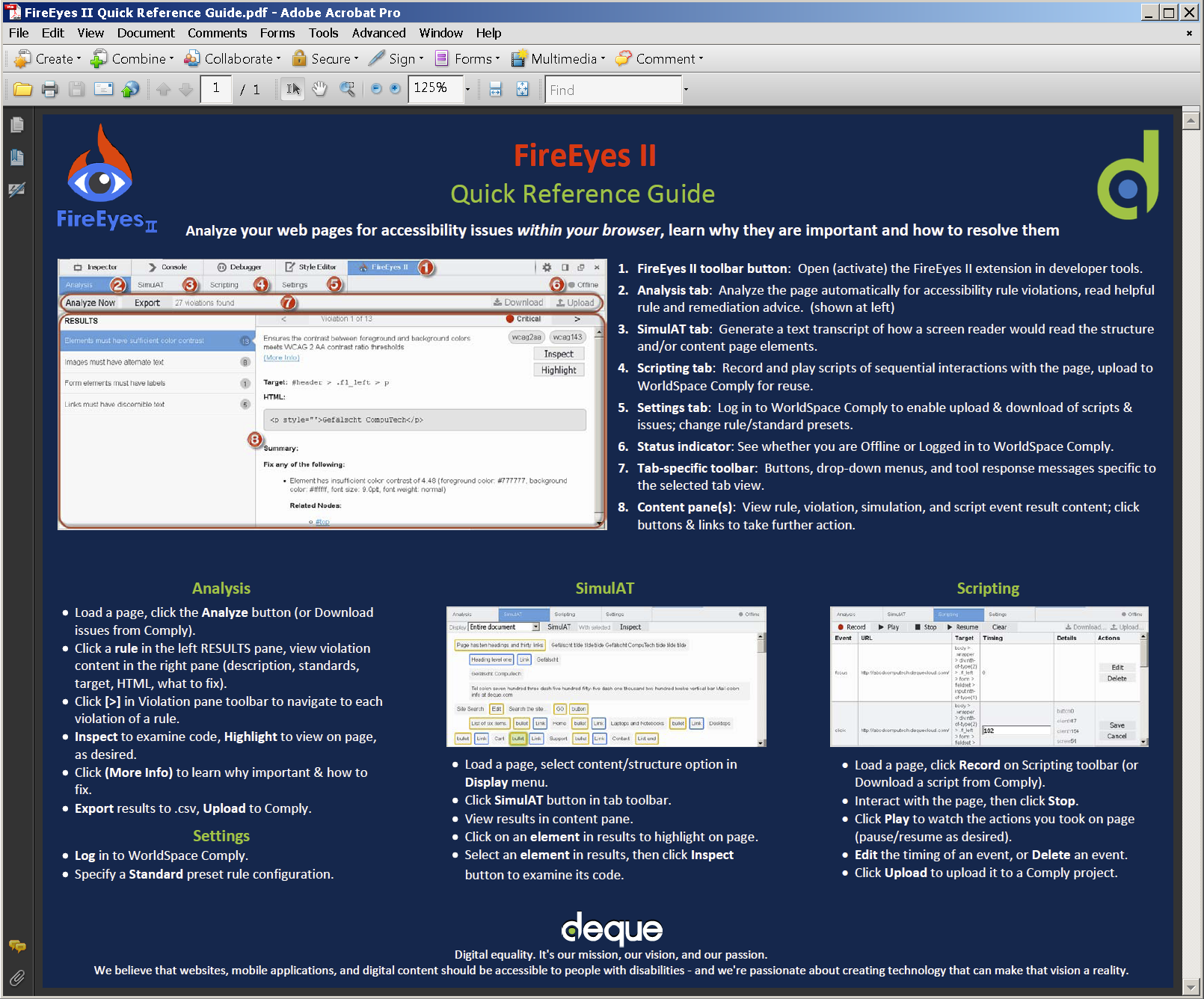Expand the Find options dropdown arrow
The image size is (1204, 999).
(686, 90)
